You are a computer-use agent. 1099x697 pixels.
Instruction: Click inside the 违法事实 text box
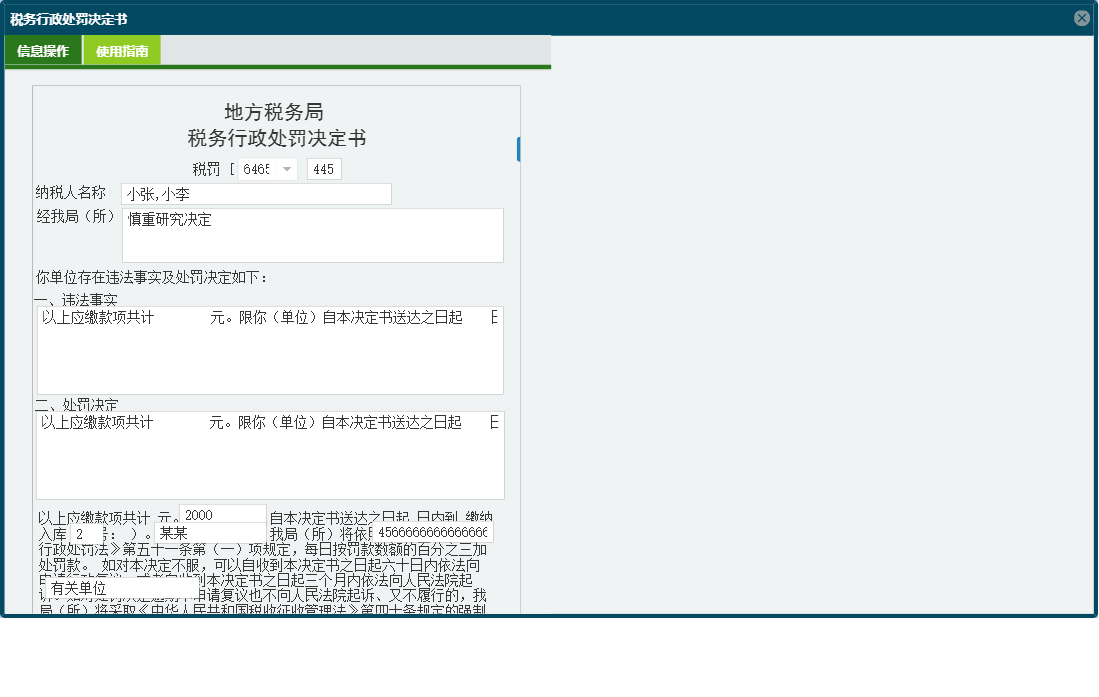coord(270,350)
